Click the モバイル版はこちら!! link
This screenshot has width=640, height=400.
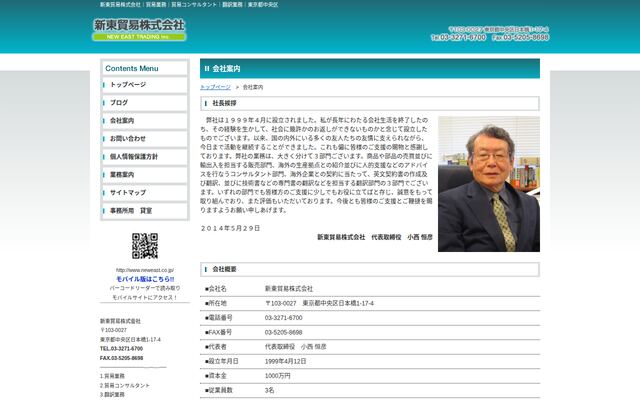[145, 279]
